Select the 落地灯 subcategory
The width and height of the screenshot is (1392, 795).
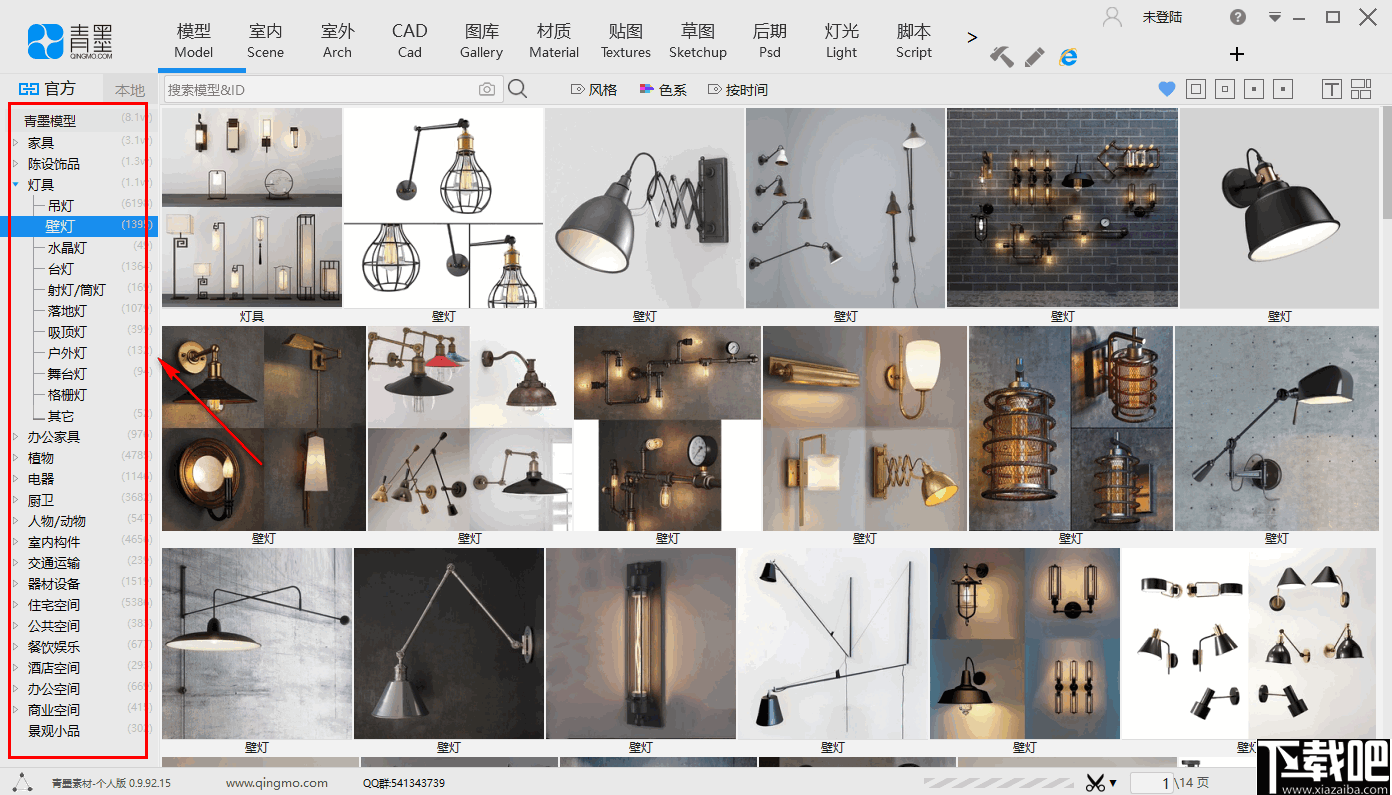pyautogui.click(x=67, y=311)
